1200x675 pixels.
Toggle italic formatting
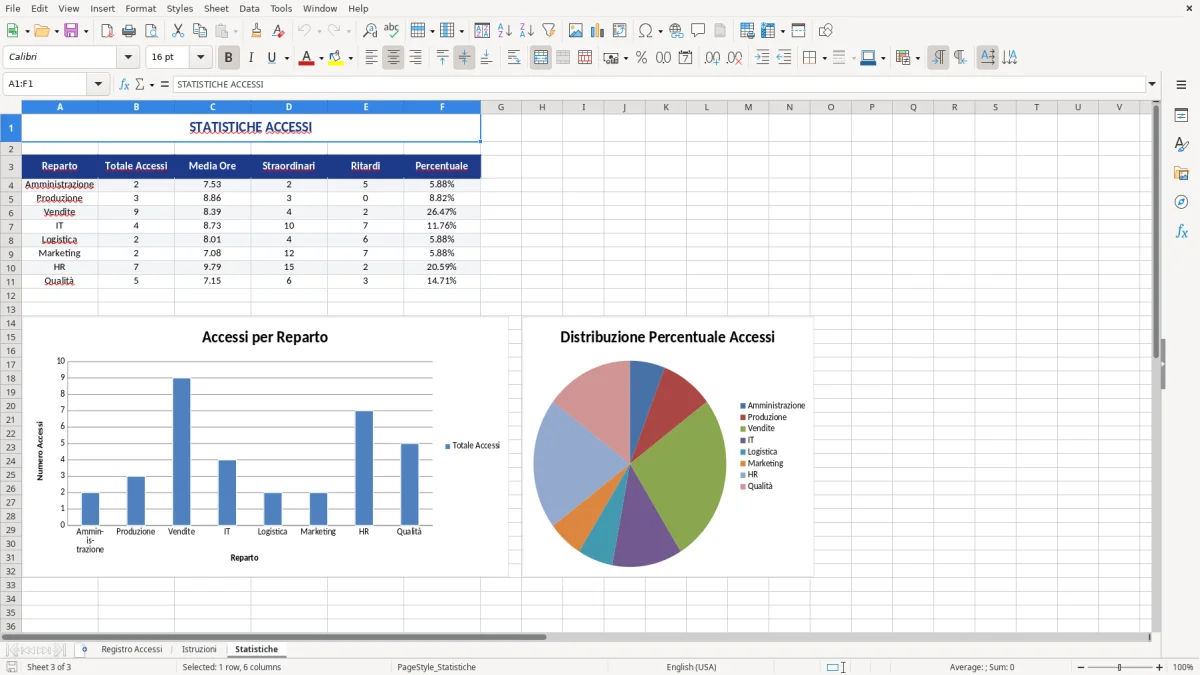click(251, 57)
